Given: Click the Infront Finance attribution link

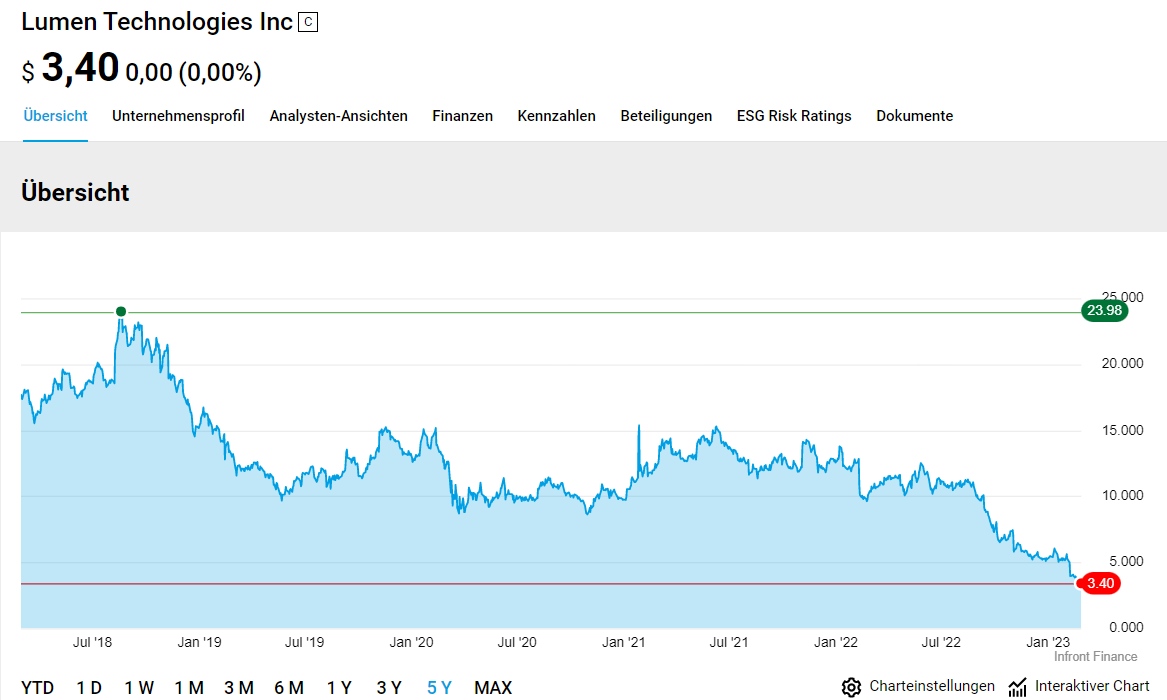Looking at the screenshot, I should point(1095,657).
